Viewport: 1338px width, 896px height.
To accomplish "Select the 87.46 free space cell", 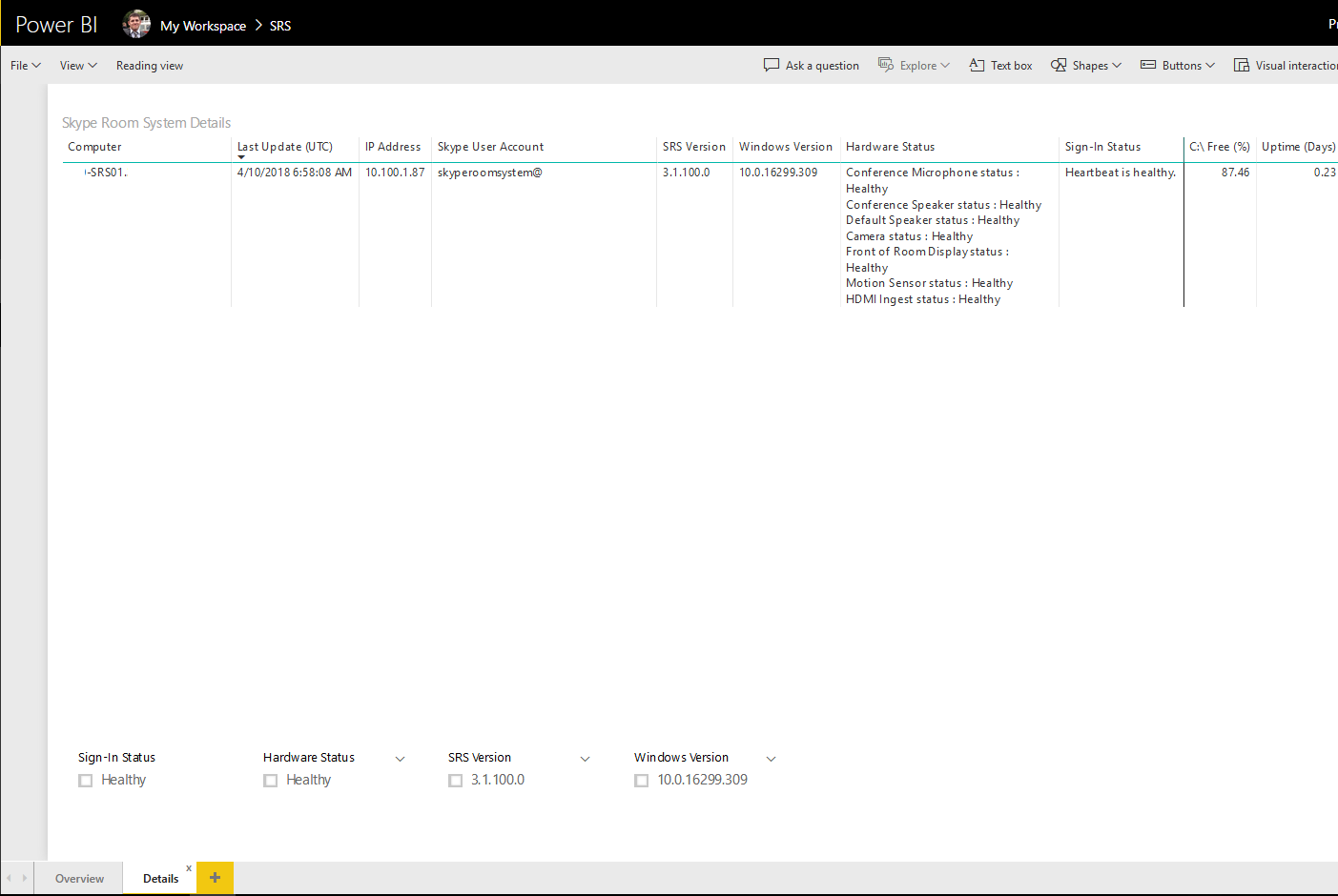I will 1235,173.
